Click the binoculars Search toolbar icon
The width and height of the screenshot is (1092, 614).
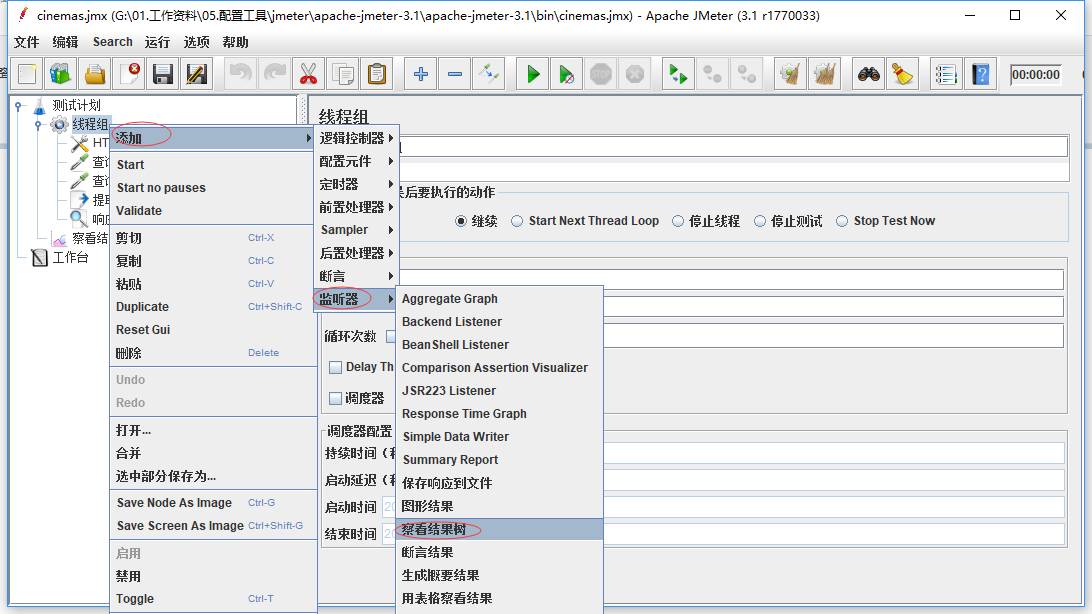point(868,74)
